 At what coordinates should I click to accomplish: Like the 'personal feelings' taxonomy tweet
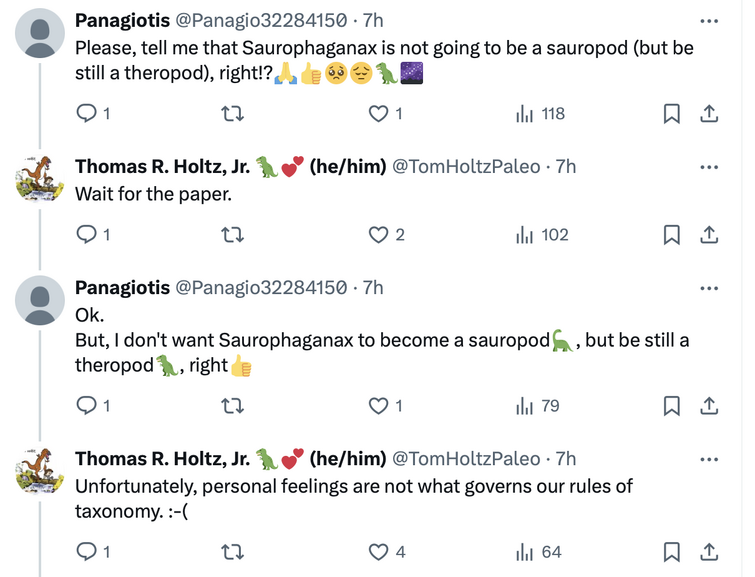coord(387,552)
